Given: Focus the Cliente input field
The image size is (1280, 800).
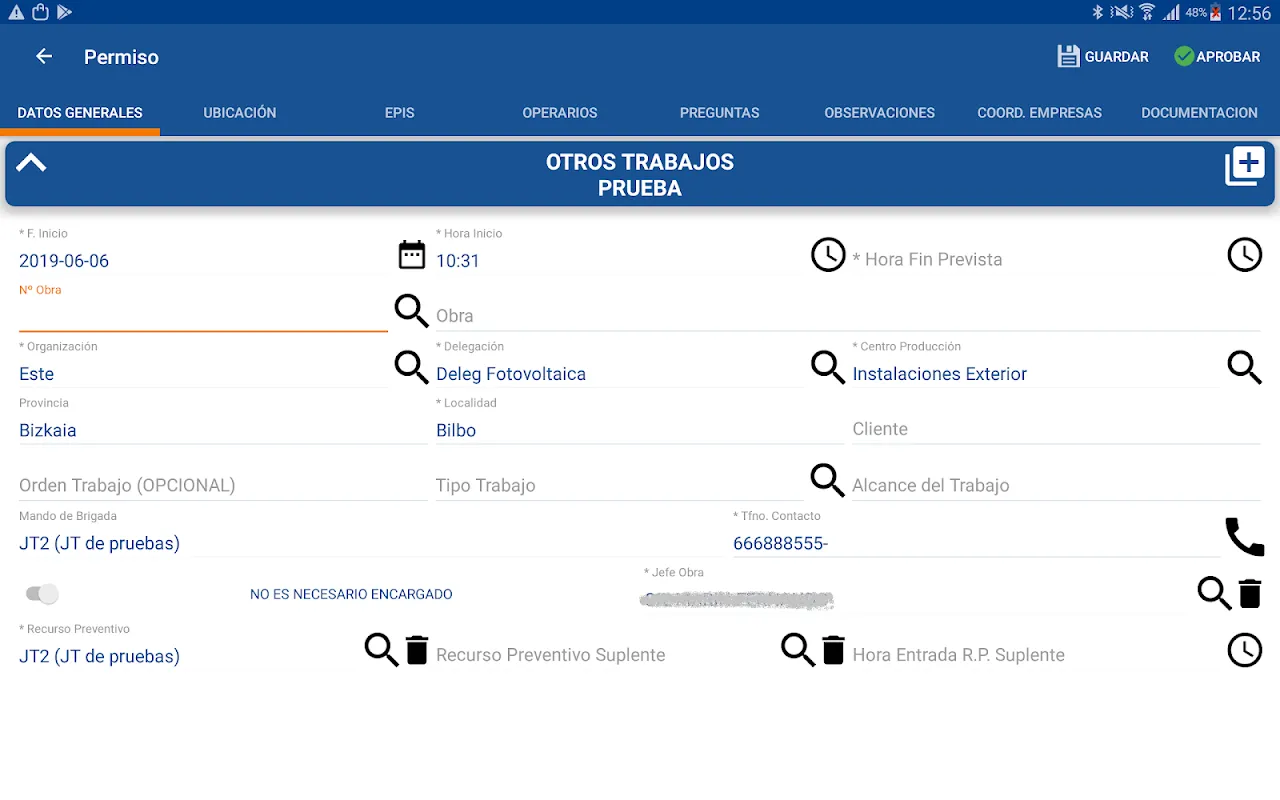Looking at the screenshot, I should (x=1055, y=429).
